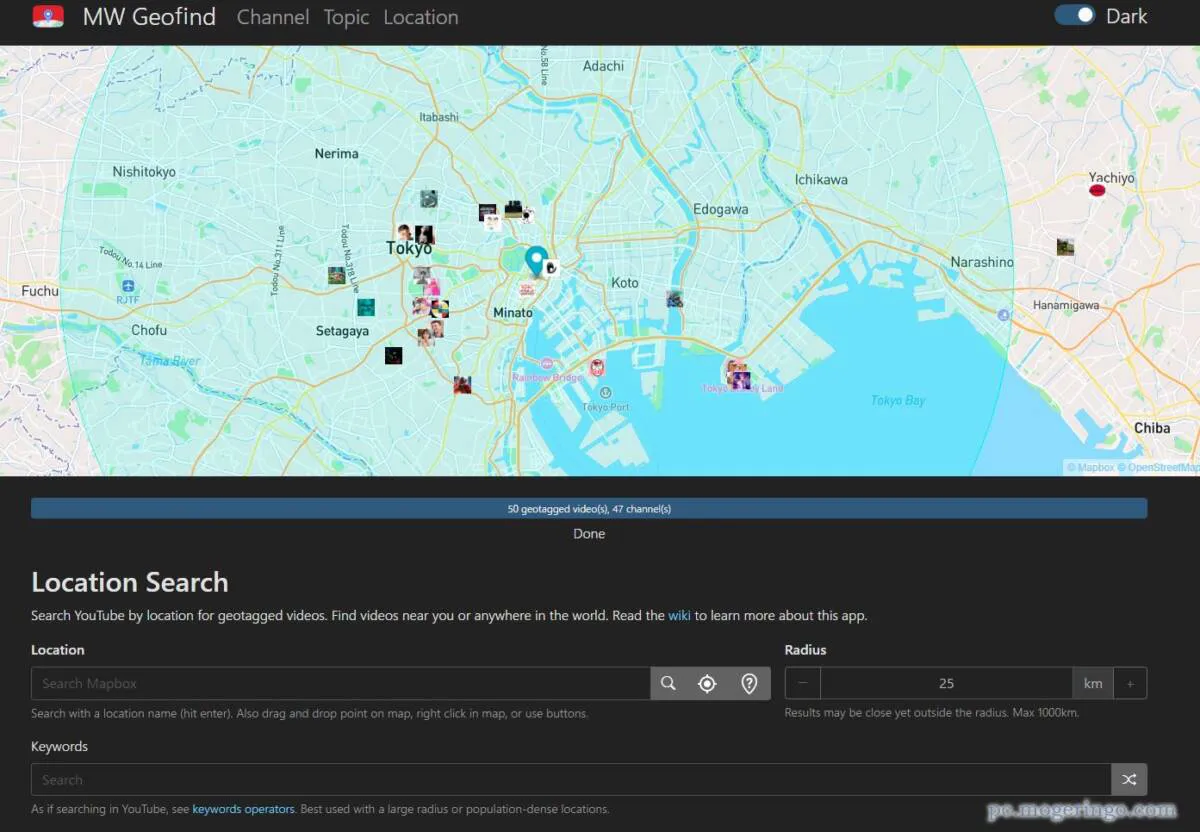
Task: Open teal thumbnail marker above Setagaya label
Action: [366, 307]
